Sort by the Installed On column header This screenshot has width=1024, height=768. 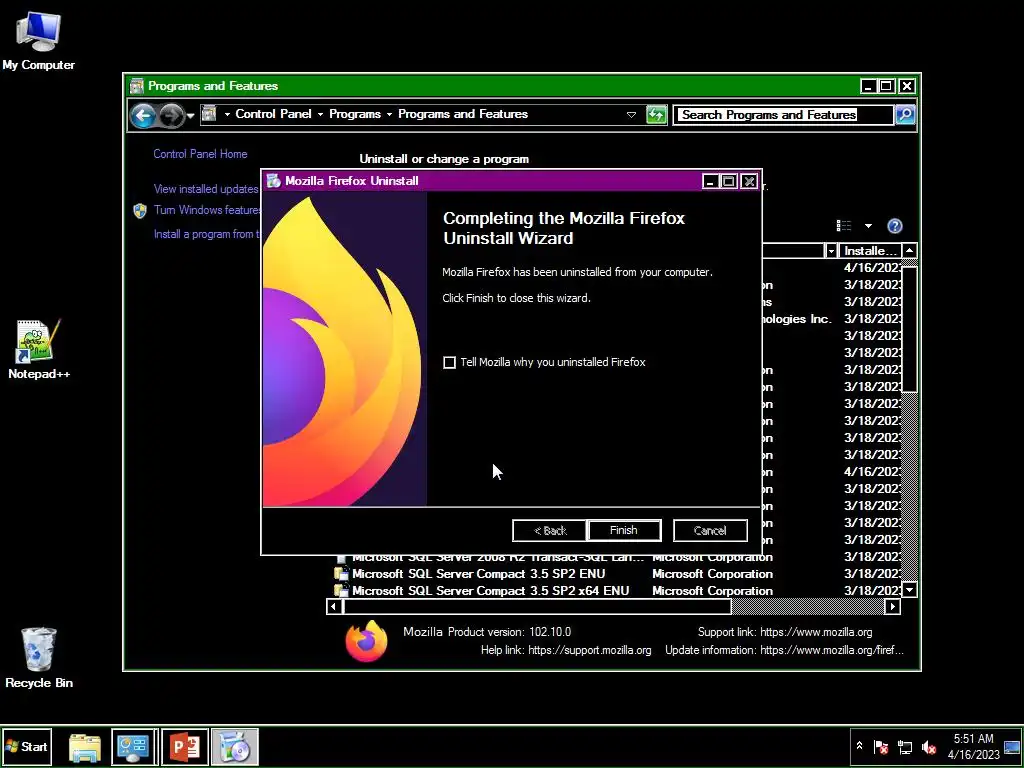[870, 251]
